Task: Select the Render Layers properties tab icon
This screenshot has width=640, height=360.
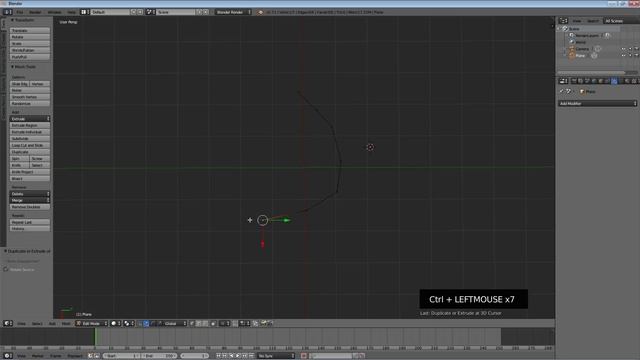Action: (x=581, y=81)
